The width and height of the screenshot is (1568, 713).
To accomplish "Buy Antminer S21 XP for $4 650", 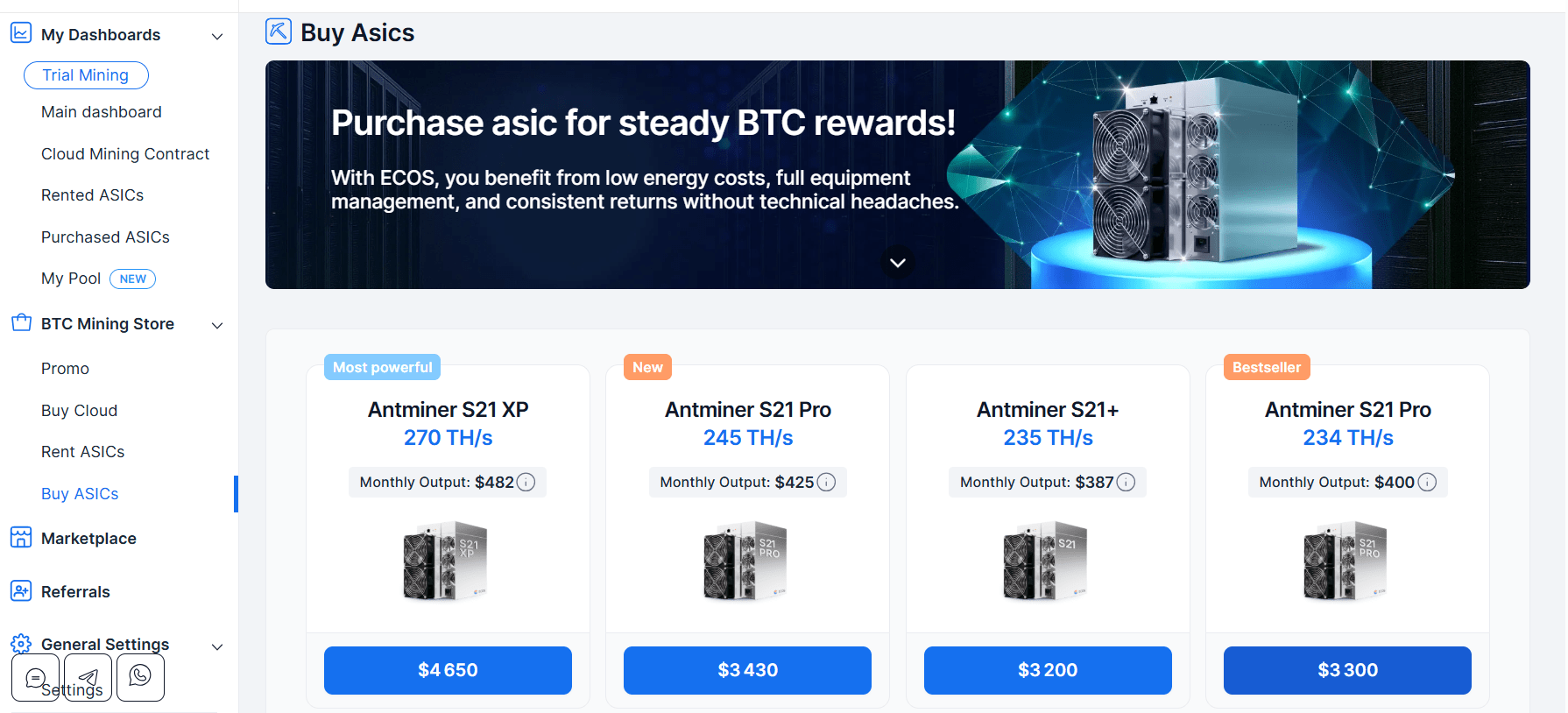I will tap(448, 670).
